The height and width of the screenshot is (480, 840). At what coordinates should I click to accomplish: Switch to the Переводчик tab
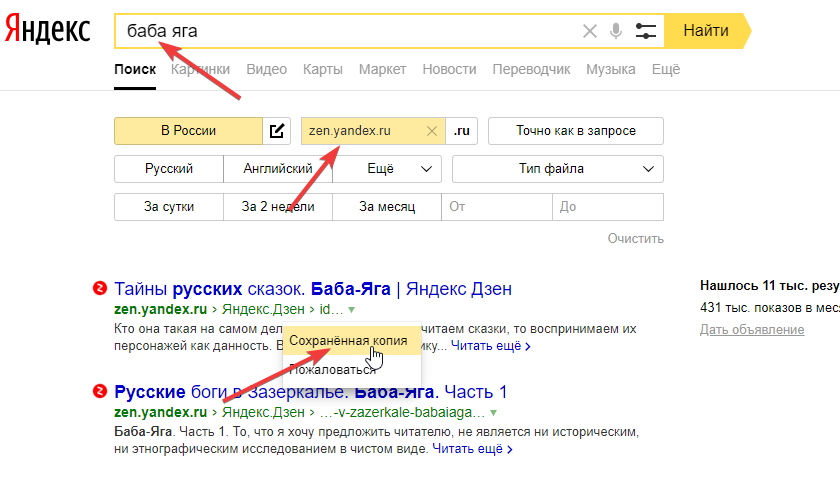531,69
